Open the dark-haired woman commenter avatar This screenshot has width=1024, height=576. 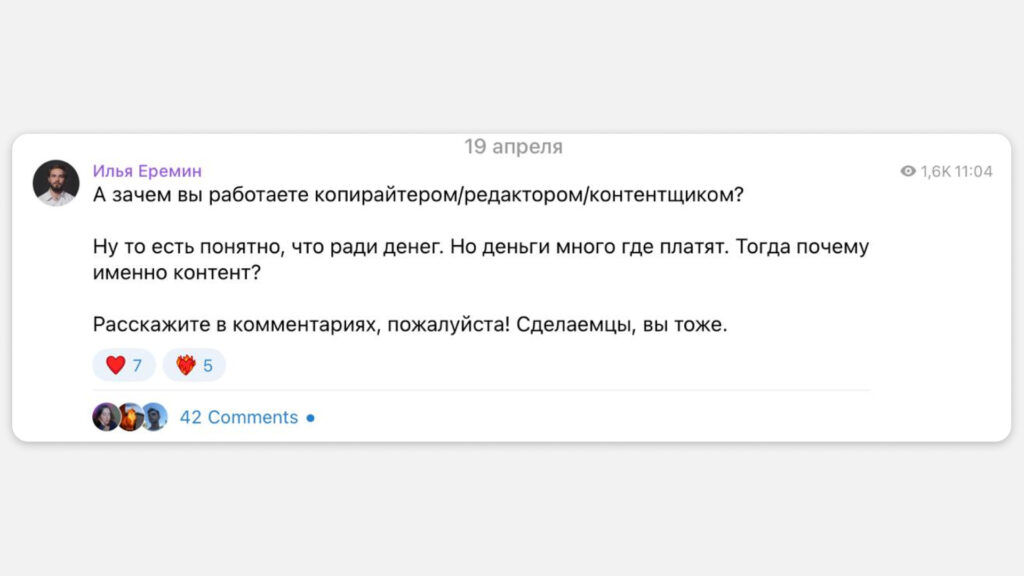point(106,417)
